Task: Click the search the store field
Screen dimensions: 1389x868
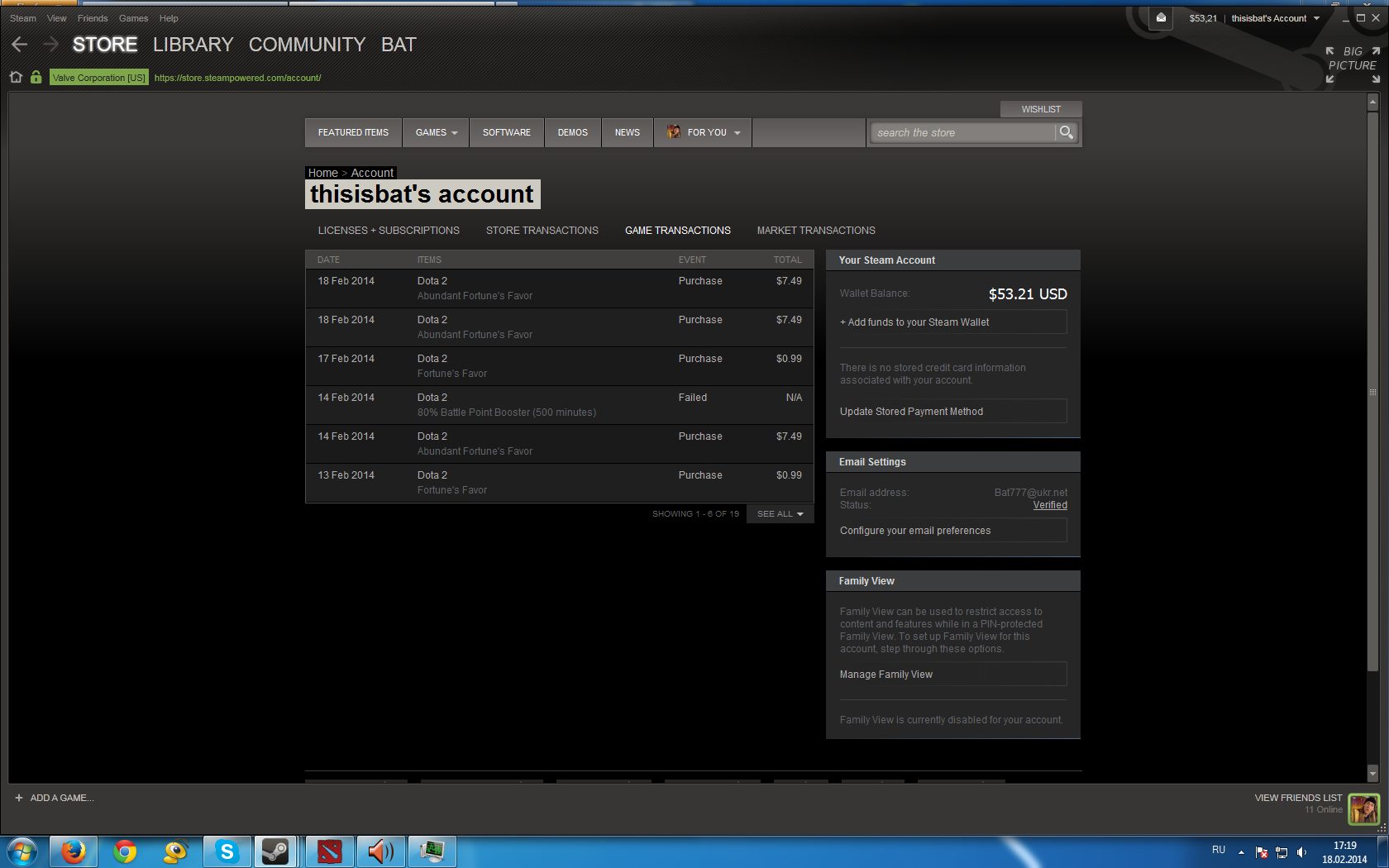Action: point(963,132)
